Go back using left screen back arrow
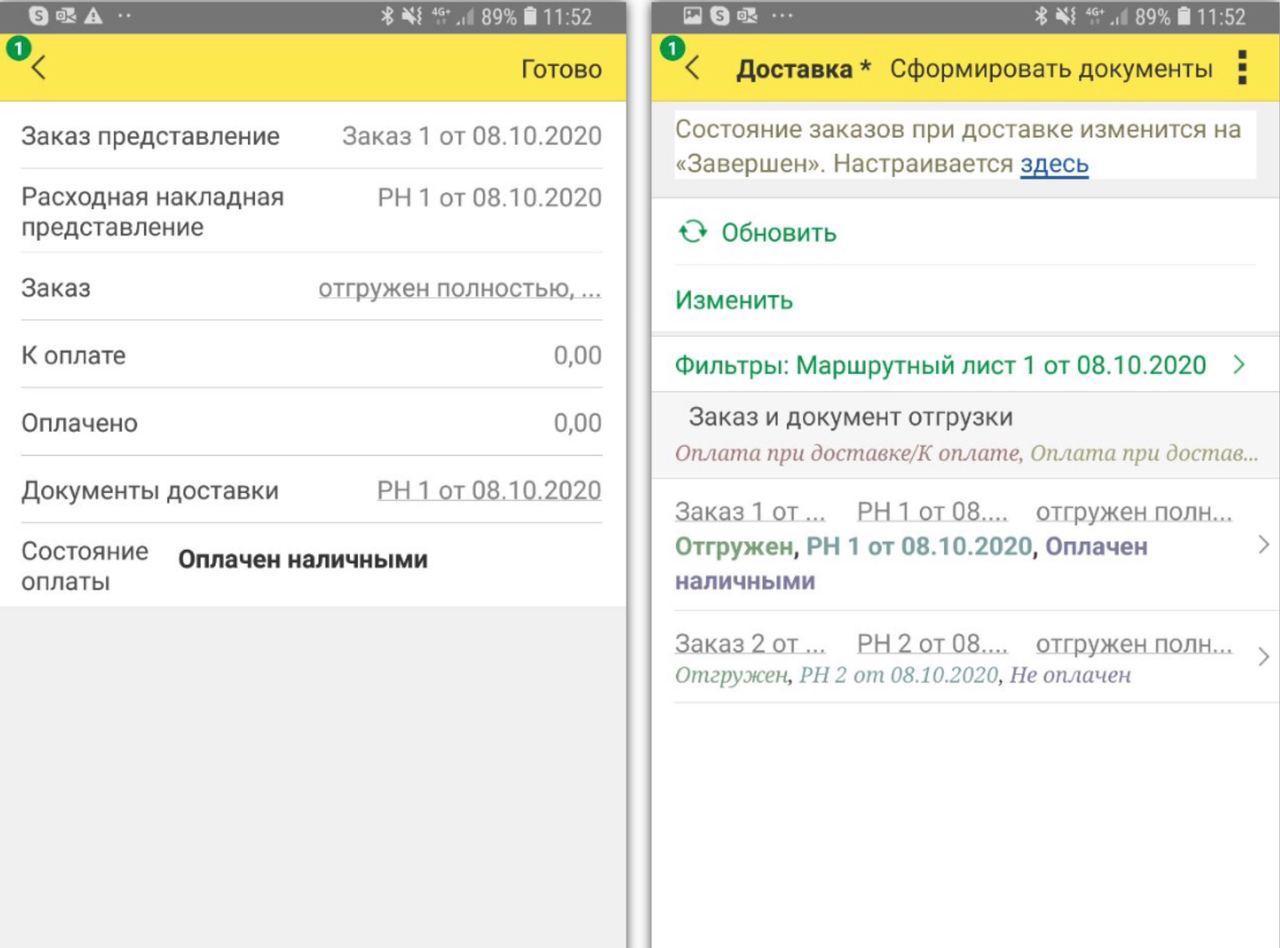1280x948 pixels. (x=39, y=68)
